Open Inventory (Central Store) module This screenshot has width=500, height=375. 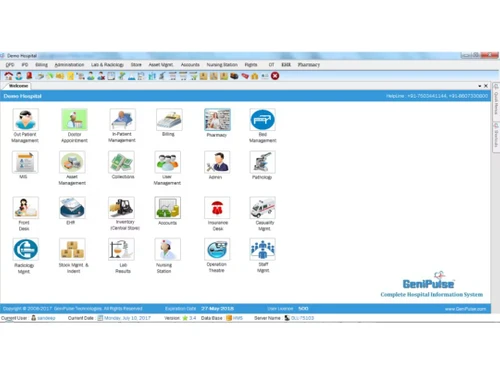tap(121, 207)
